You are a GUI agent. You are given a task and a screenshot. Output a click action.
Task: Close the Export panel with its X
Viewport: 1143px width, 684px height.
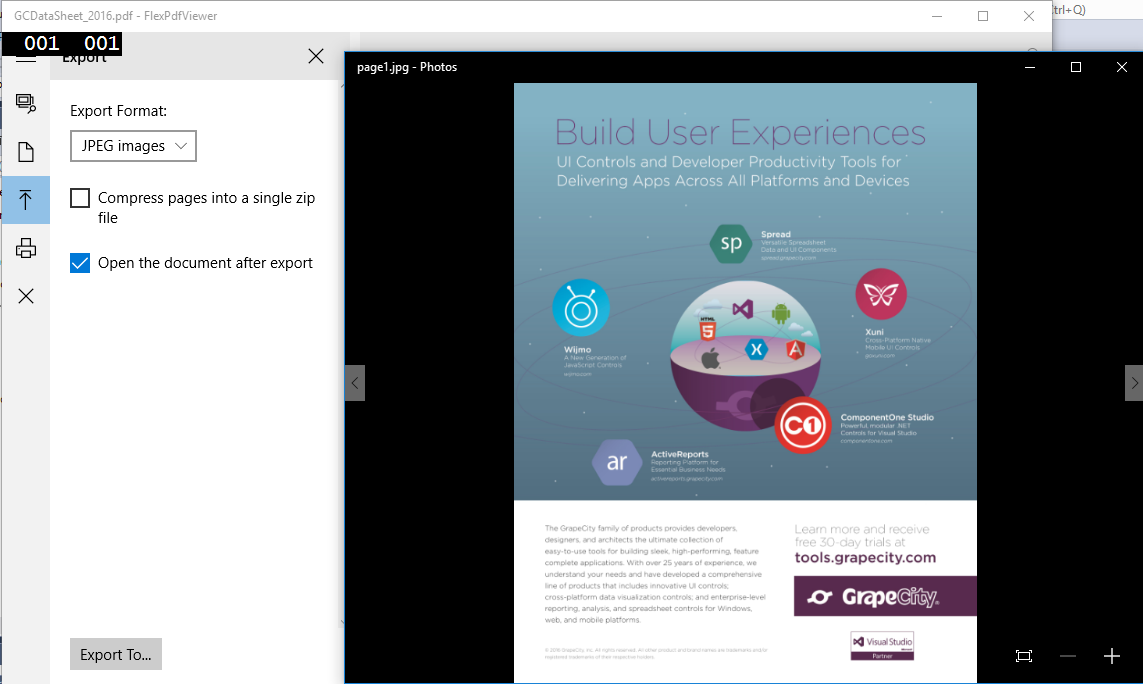click(x=316, y=57)
